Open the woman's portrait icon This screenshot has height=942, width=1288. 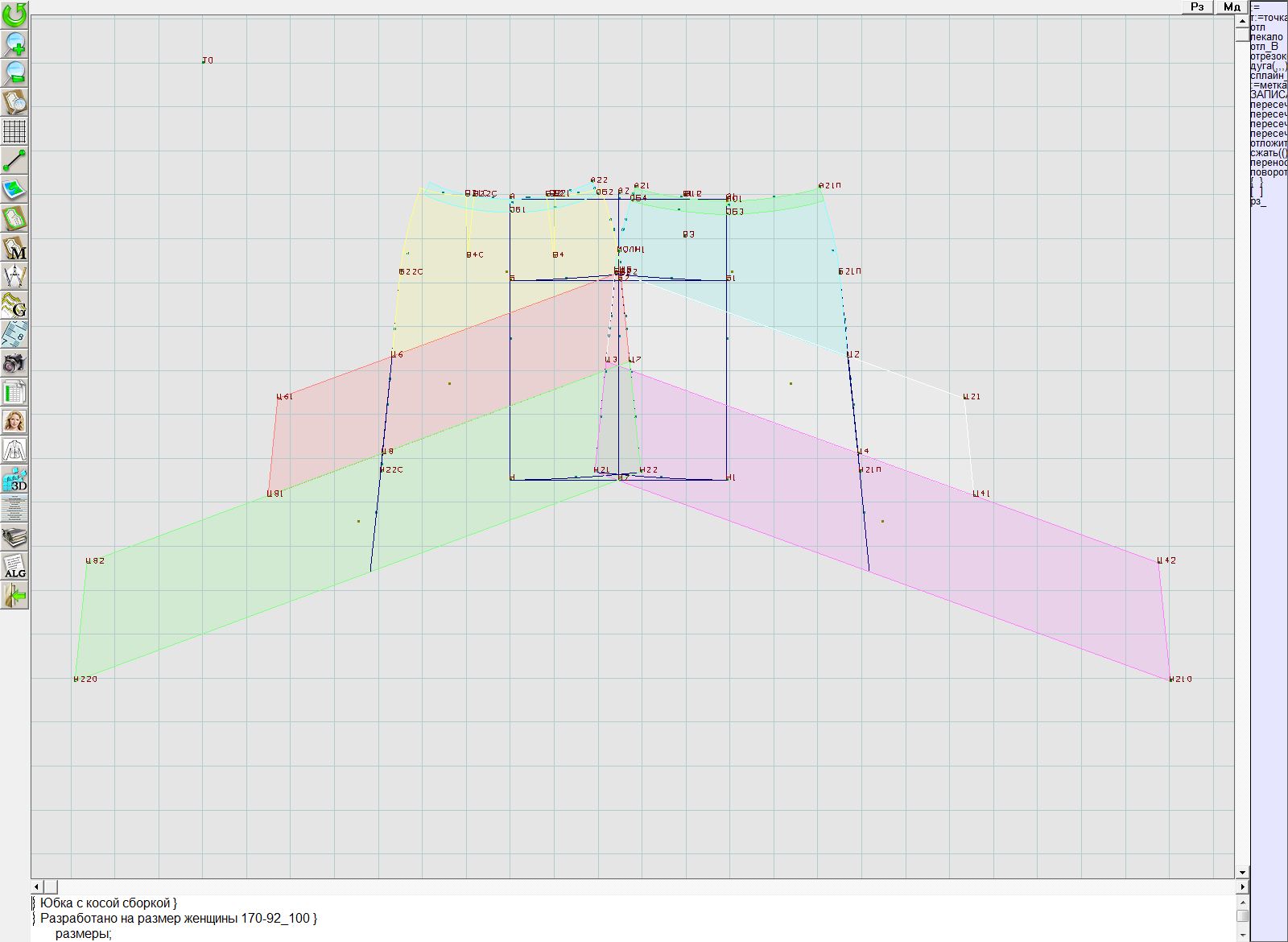click(x=14, y=421)
